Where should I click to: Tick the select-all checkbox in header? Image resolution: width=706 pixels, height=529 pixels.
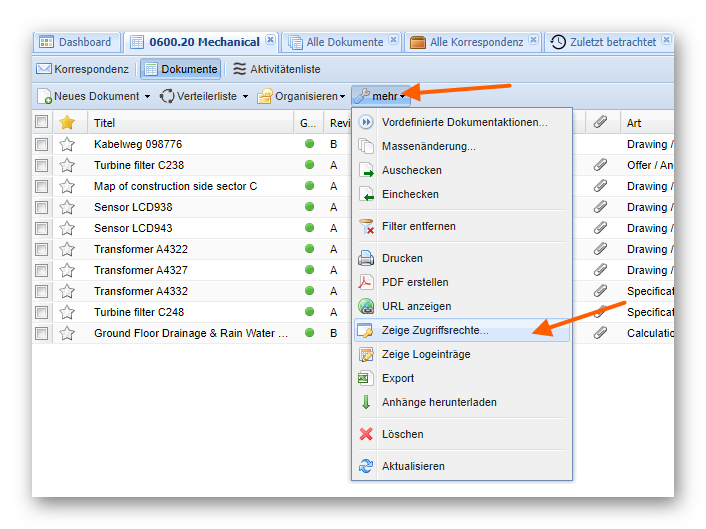[x=41, y=122]
